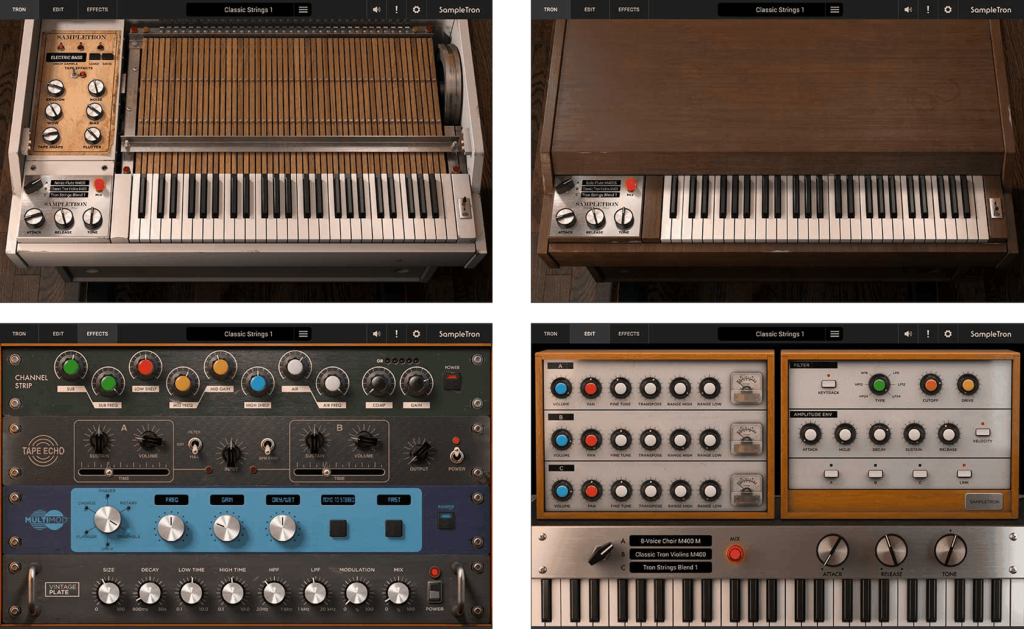Open slot A '8-Voice Choir M400 M' selector
Screen dimensions: 1024x629
point(671,541)
